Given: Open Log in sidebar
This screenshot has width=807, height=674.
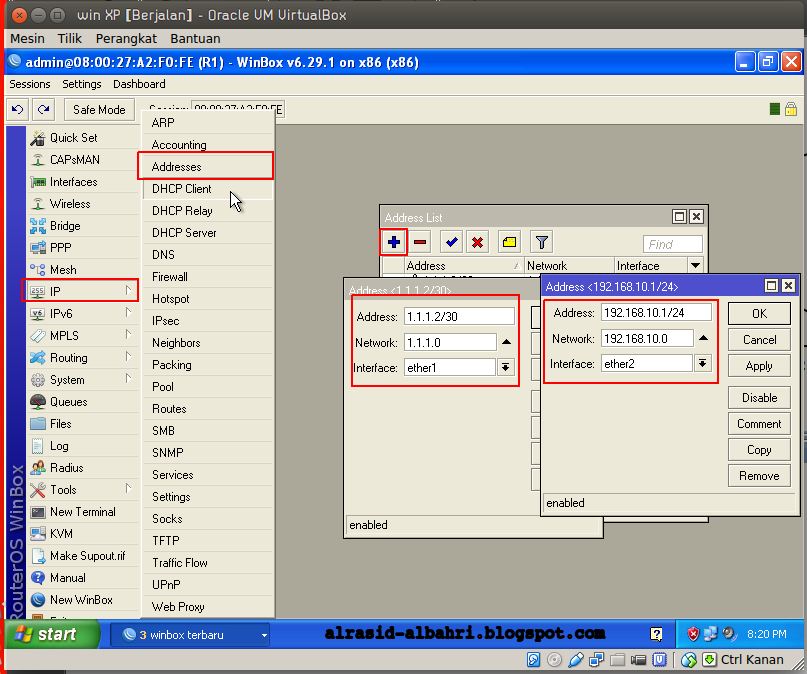Looking at the screenshot, I should click(x=82, y=446).
